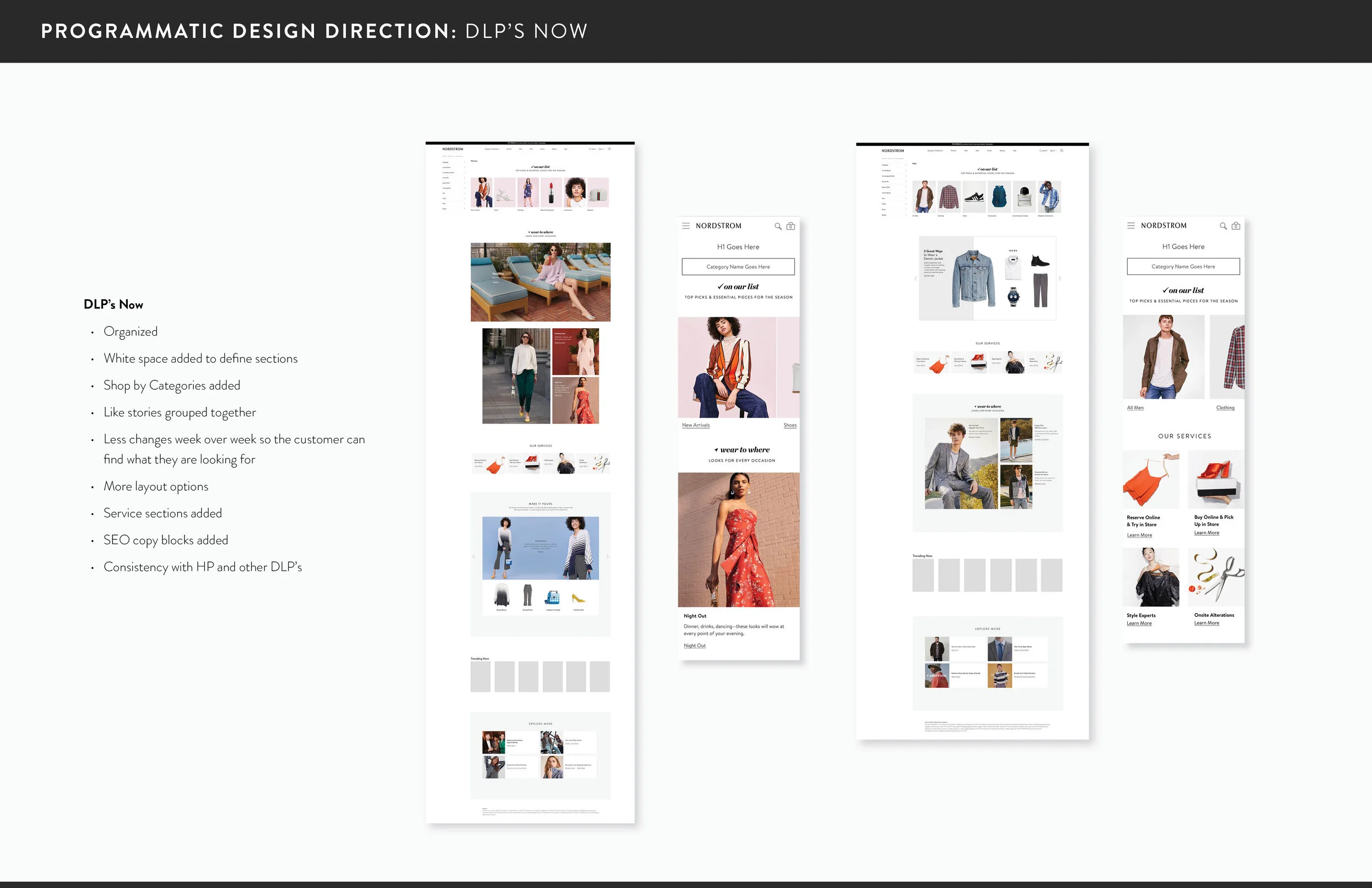Viewport: 1372px width, 888px height.
Task: Tap search magnifier in men's mobile mockup
Action: pos(1223,226)
